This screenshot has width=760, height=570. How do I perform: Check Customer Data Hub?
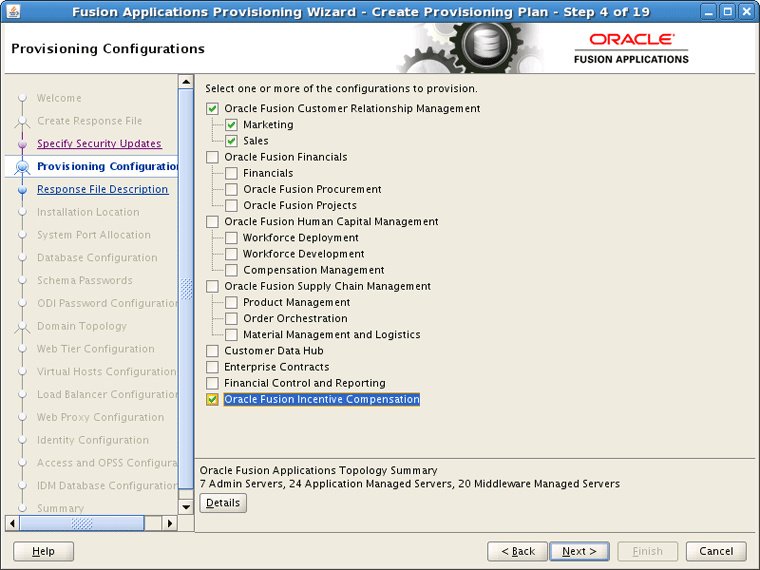pos(212,351)
